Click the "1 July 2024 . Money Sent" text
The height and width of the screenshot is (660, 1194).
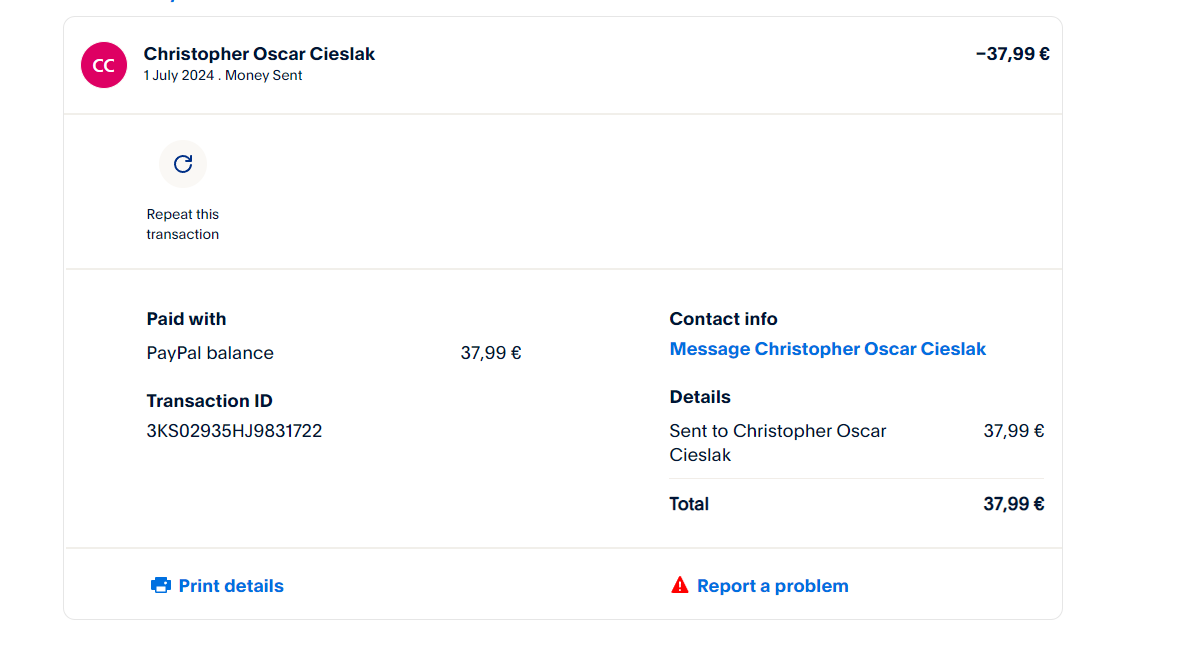[x=223, y=76]
